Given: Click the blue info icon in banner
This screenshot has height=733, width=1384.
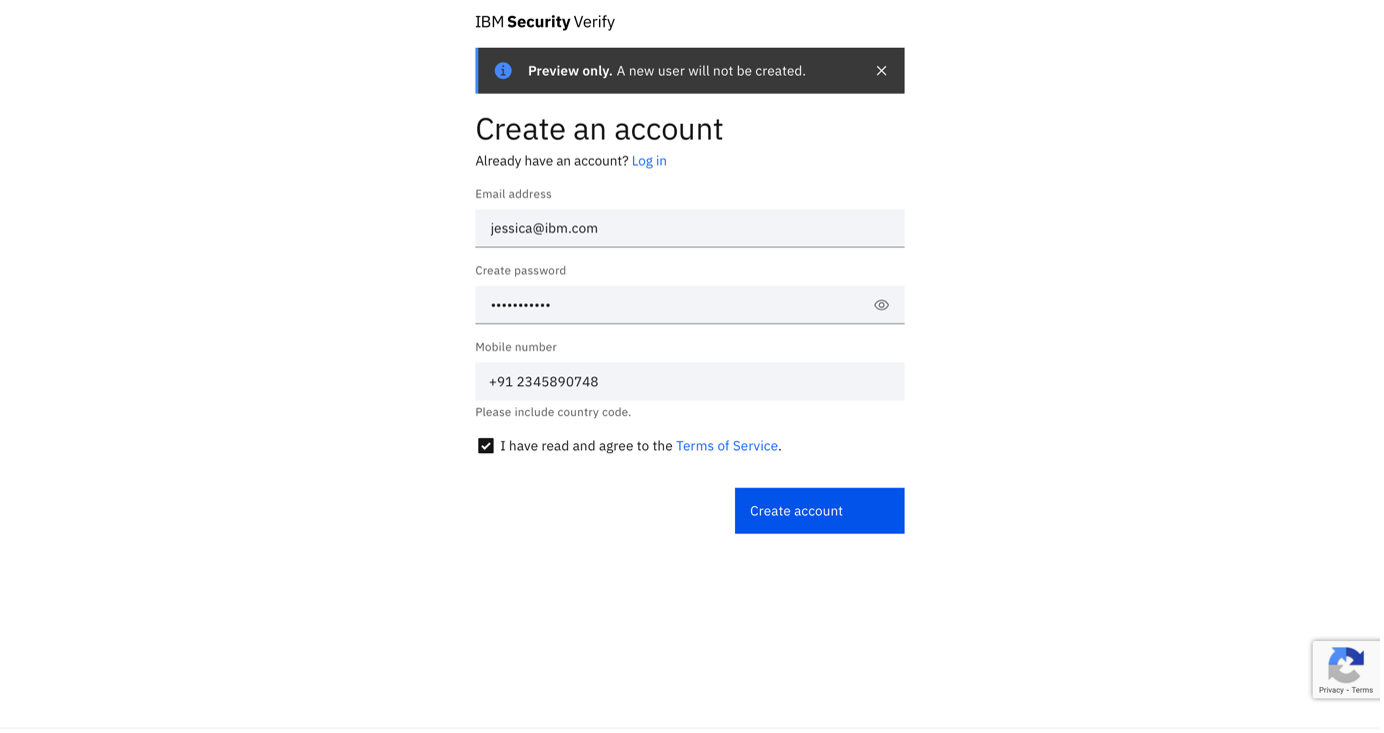Looking at the screenshot, I should click(503, 71).
